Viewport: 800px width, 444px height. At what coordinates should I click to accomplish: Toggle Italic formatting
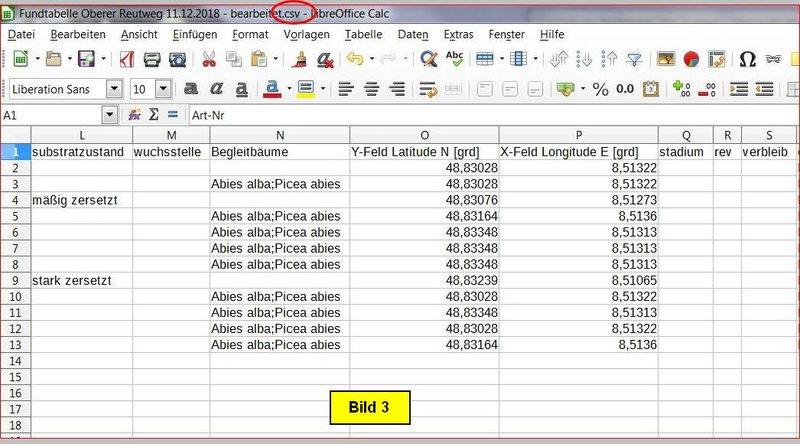[x=216, y=89]
